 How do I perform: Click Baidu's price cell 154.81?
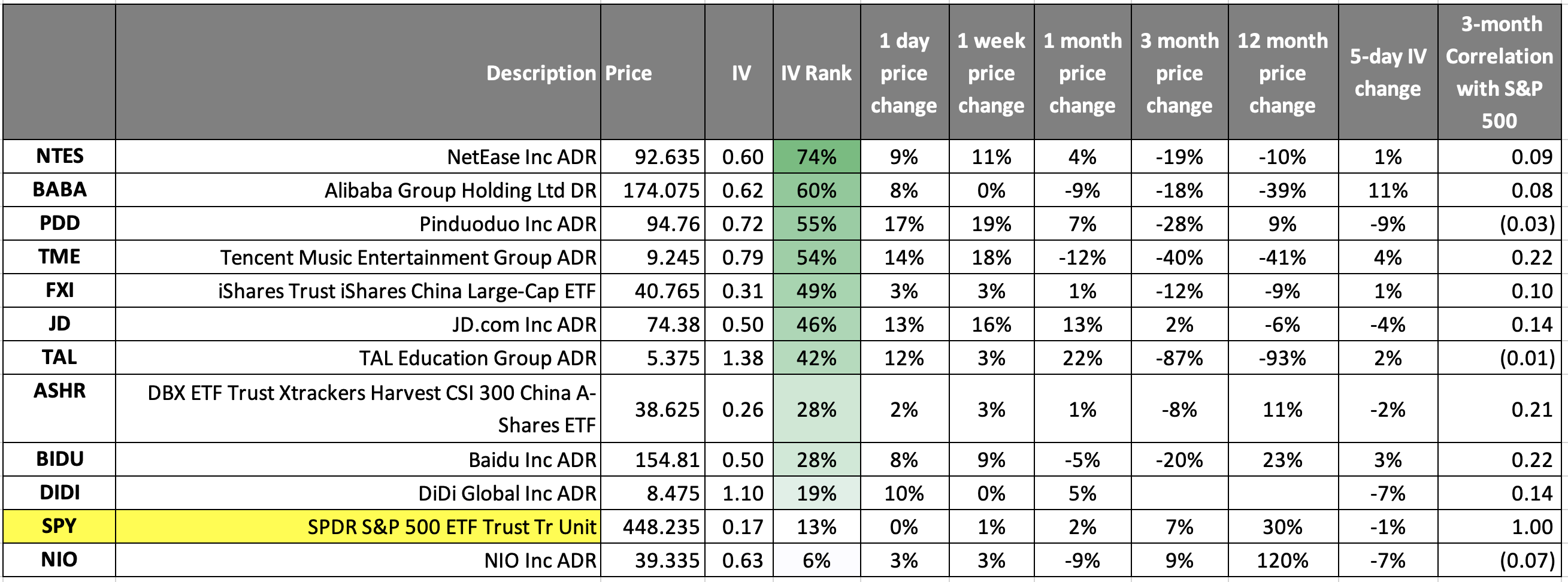coord(667,460)
